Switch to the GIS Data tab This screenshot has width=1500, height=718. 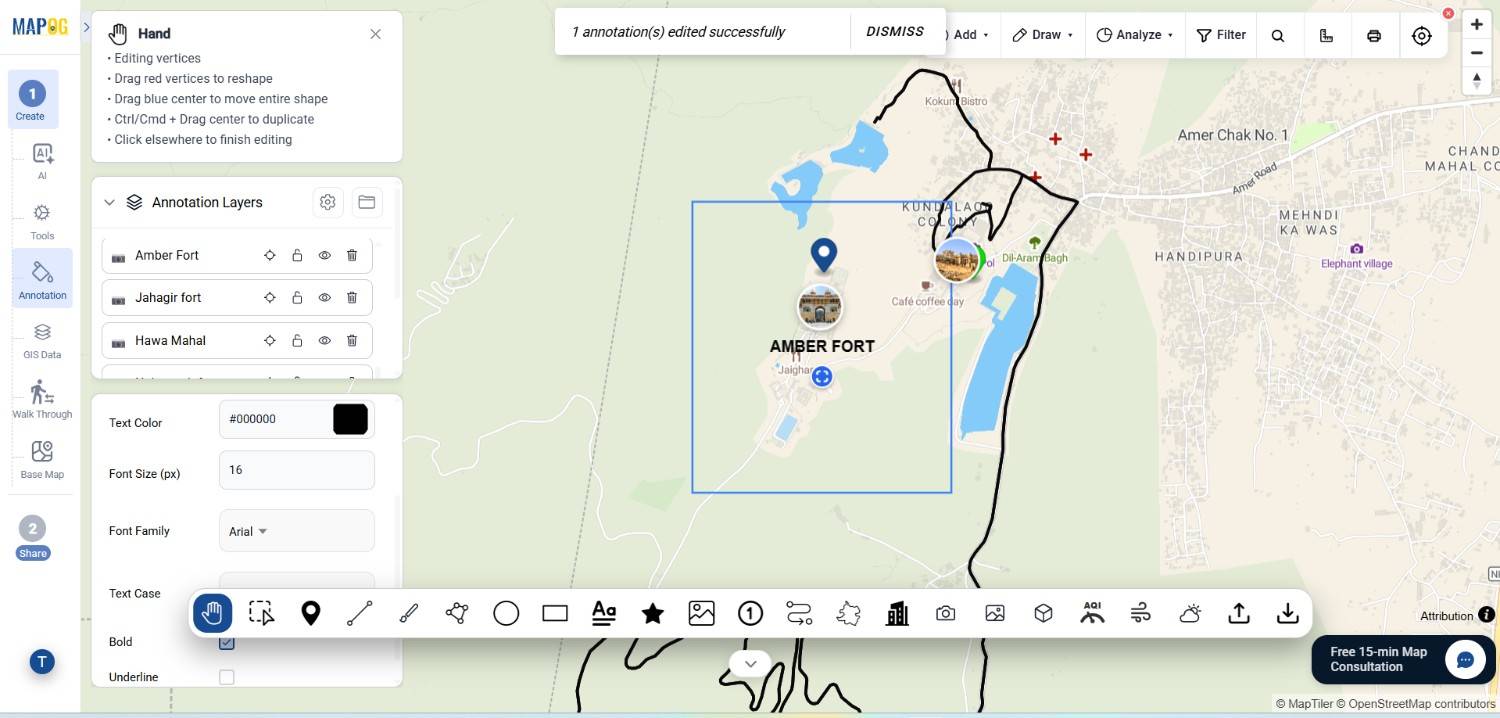point(42,341)
